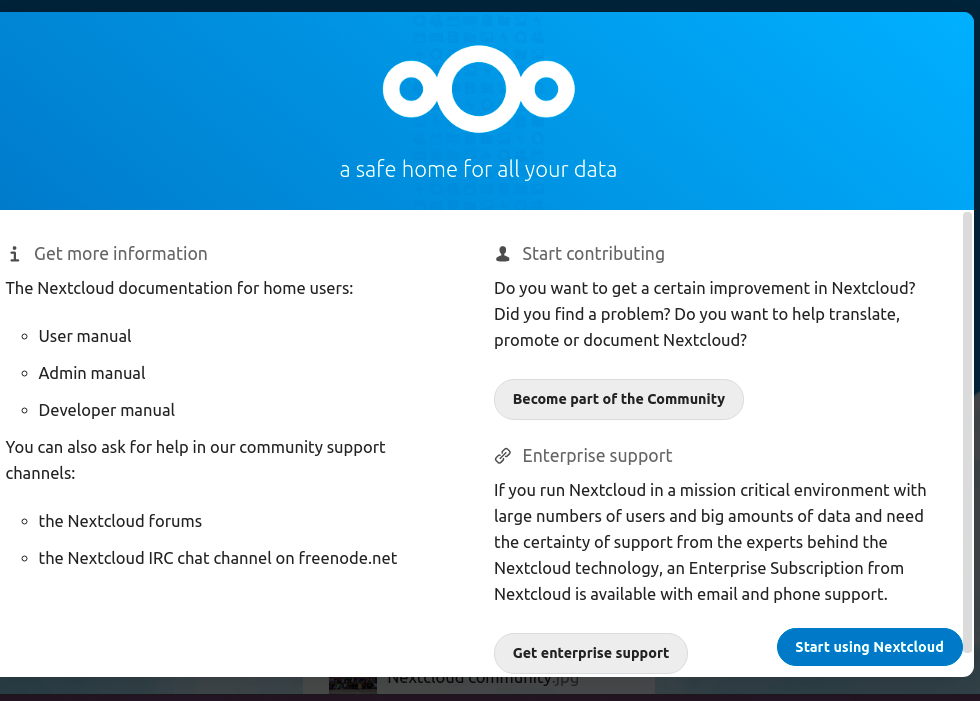Screen dimensions: 980x701
Task: Click the Nextcloud community.jpg file name
Action: click(x=482, y=680)
